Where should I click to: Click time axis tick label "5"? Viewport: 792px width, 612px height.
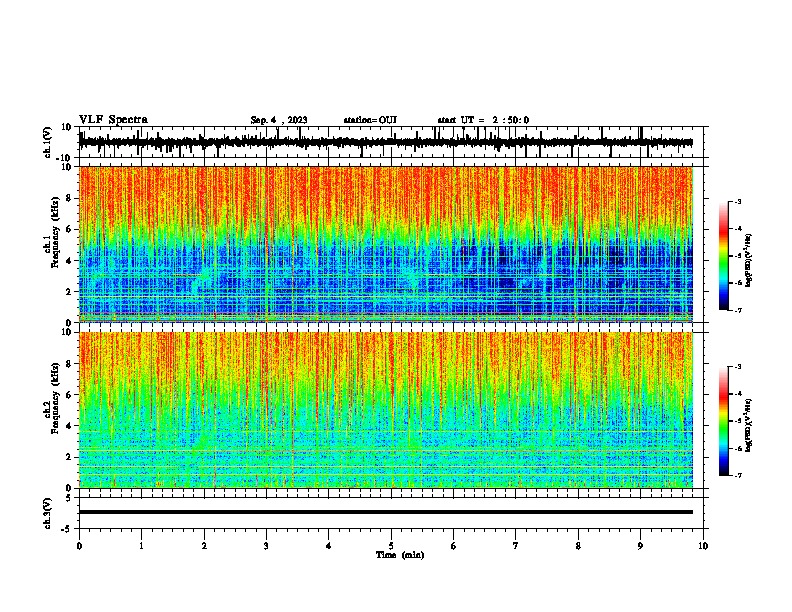pos(391,546)
